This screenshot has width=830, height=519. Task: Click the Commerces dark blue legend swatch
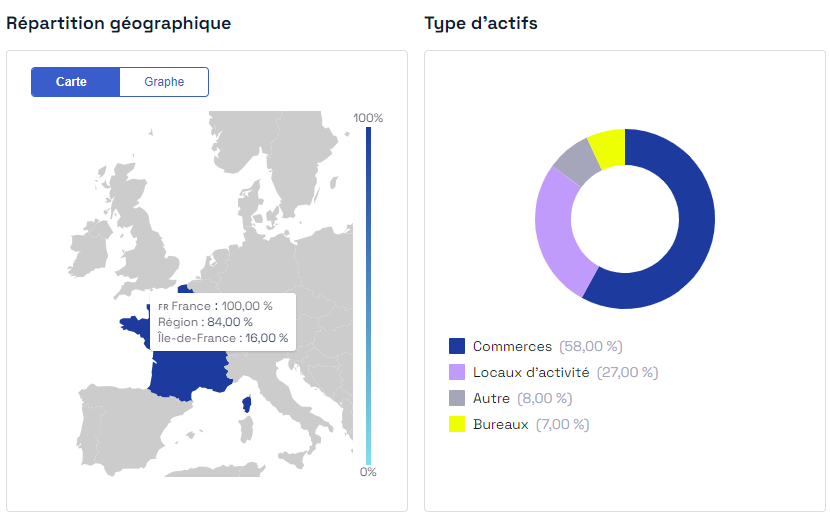pyautogui.click(x=457, y=346)
